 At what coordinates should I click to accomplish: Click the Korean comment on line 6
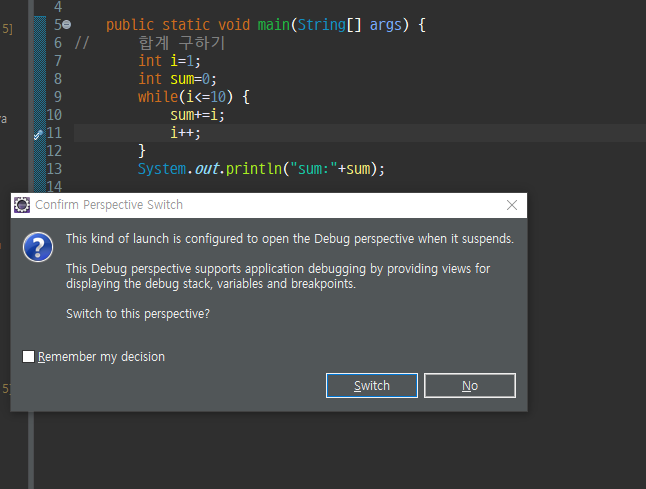182,43
